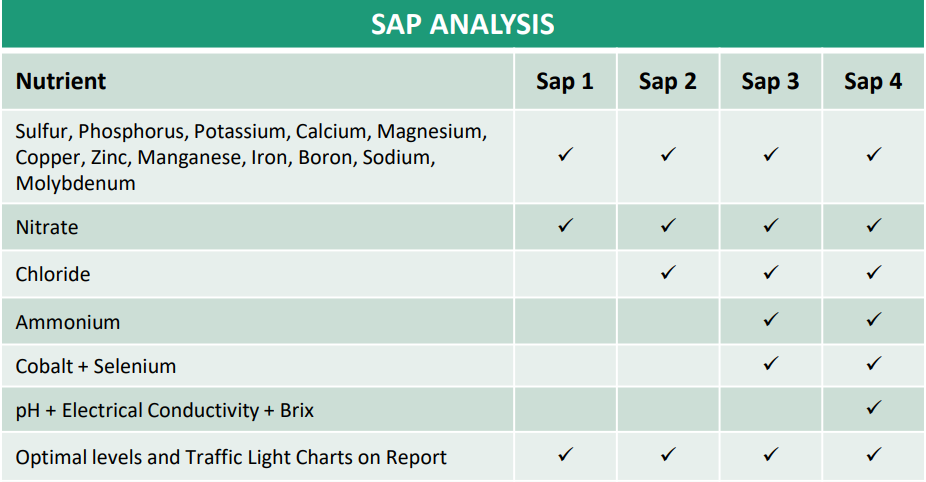Click the Cobalt + Selenium row label

pyautogui.click(x=96, y=366)
